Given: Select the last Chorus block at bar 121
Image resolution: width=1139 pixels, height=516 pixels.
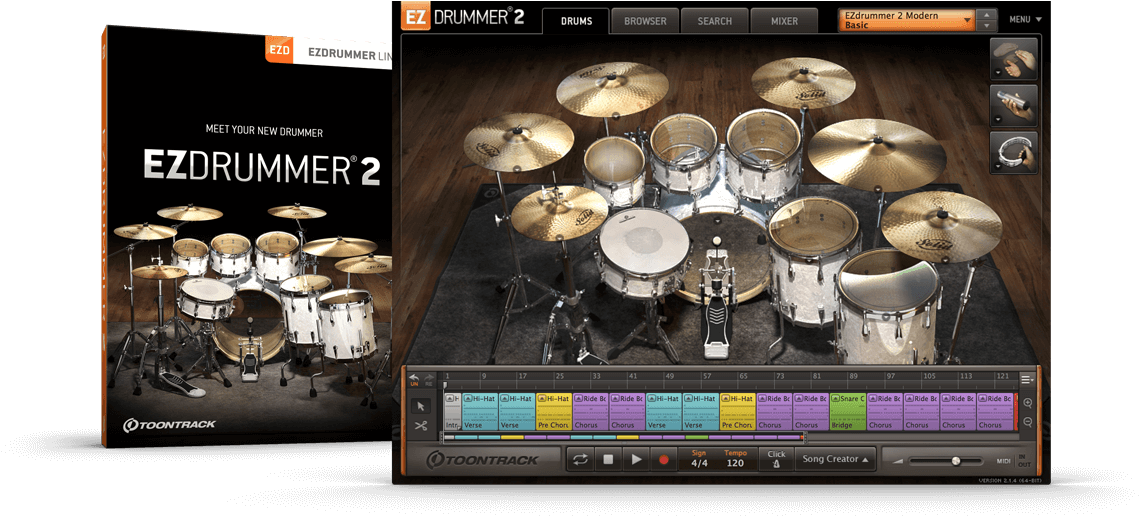Looking at the screenshot, I should tap(994, 411).
